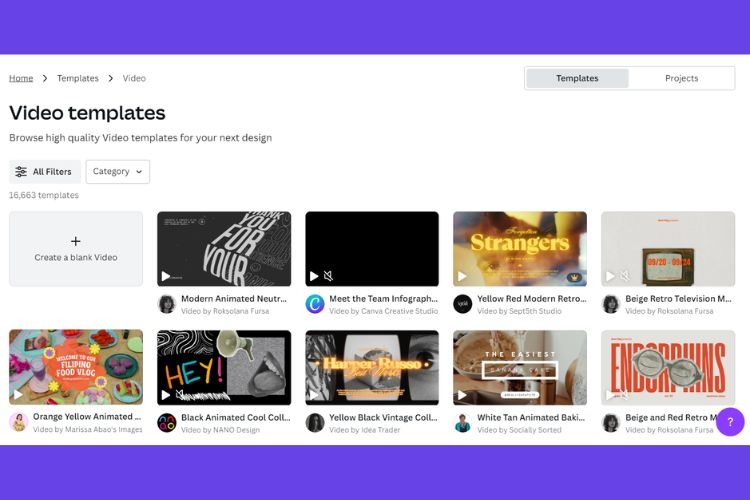Play the Yellow Black Vintage Collage video
Viewport: 750px width, 500px height.
(314, 395)
